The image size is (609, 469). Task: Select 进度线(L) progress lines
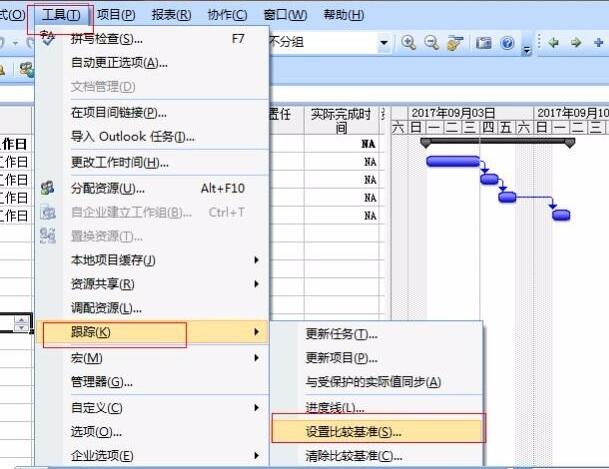(x=377, y=406)
